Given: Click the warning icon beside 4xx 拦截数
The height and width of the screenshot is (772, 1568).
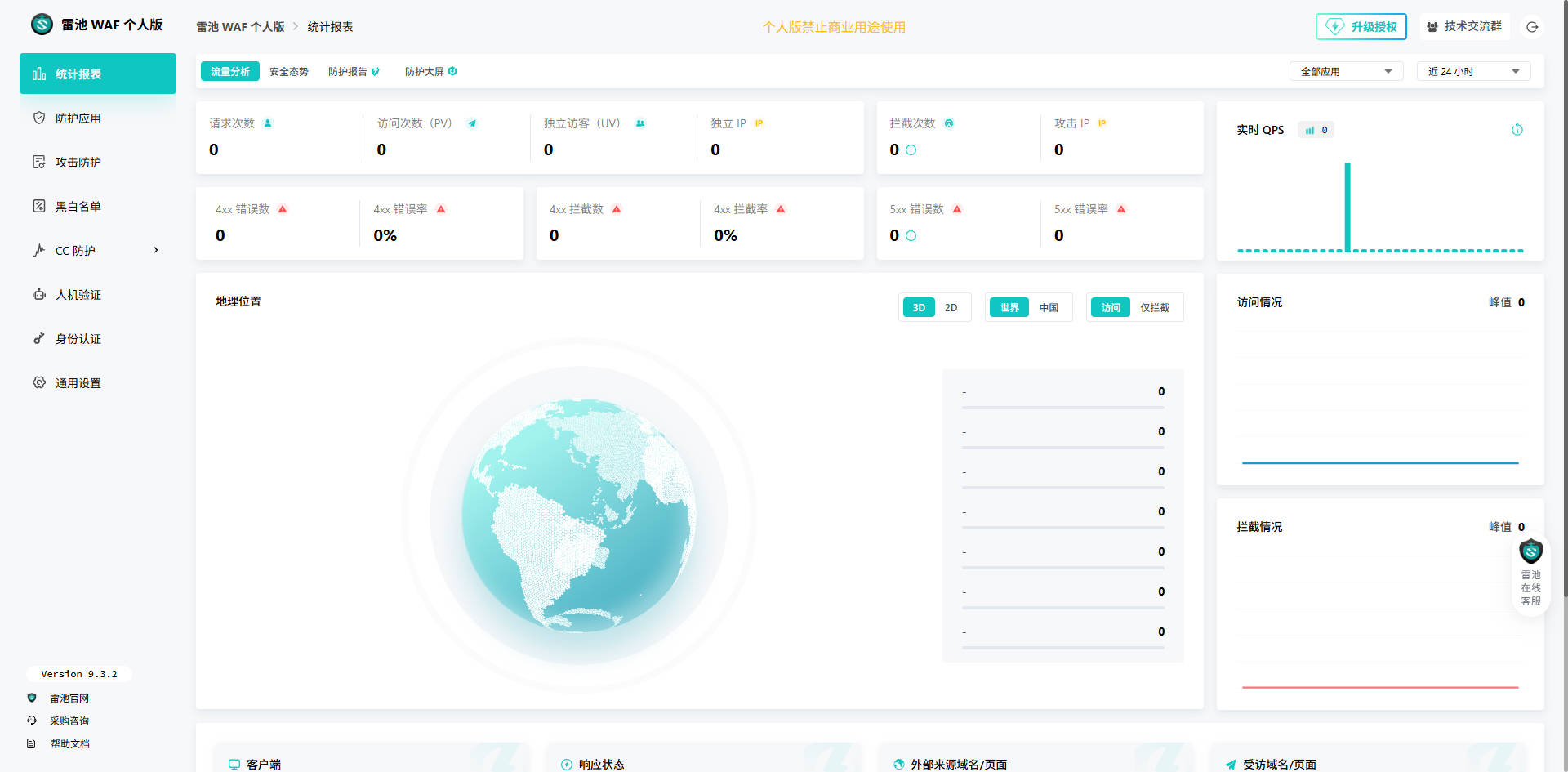Looking at the screenshot, I should tap(617, 209).
